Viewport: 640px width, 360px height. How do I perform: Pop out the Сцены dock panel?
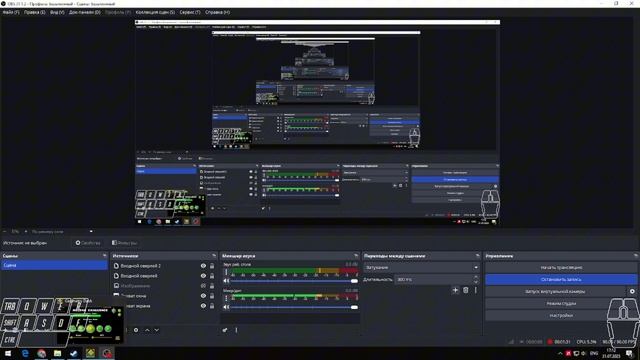104,256
